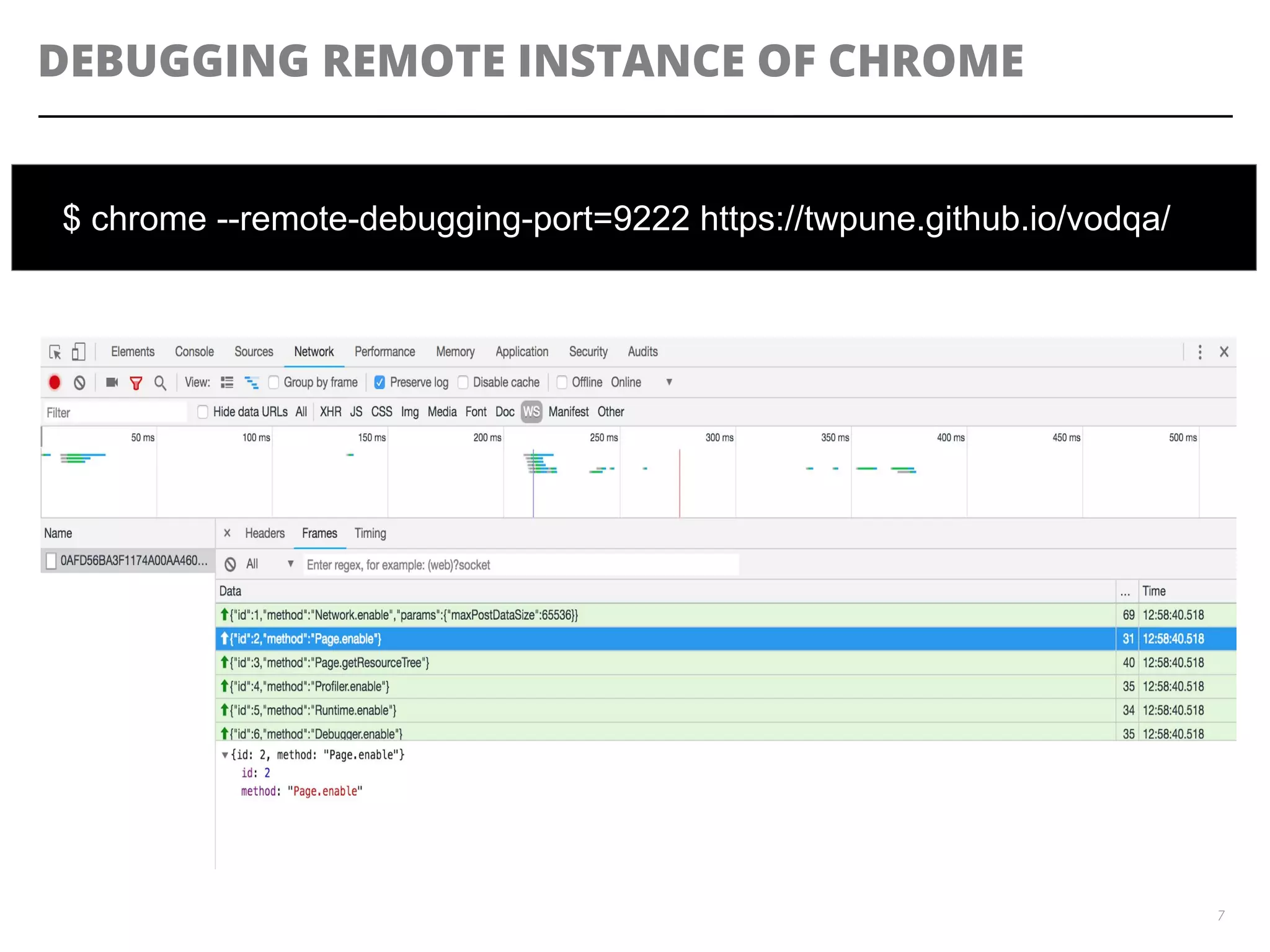Open network search with magnifier icon
Viewport: 1270px width, 952px height.
[160, 383]
